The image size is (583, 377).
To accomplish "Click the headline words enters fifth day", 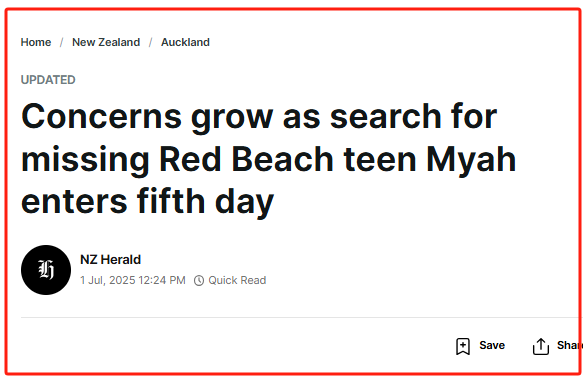I will pos(148,202).
